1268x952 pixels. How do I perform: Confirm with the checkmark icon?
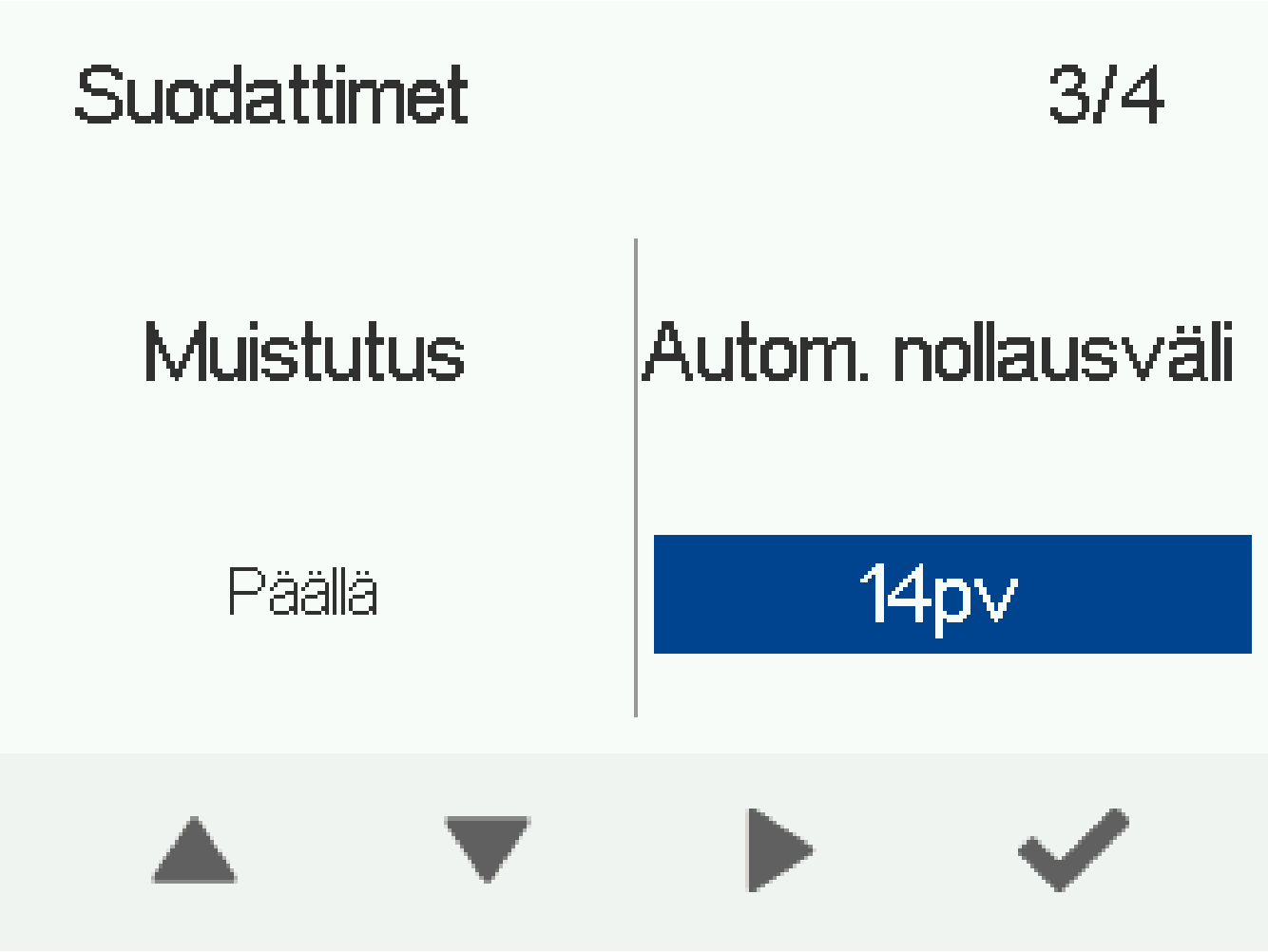click(1073, 848)
